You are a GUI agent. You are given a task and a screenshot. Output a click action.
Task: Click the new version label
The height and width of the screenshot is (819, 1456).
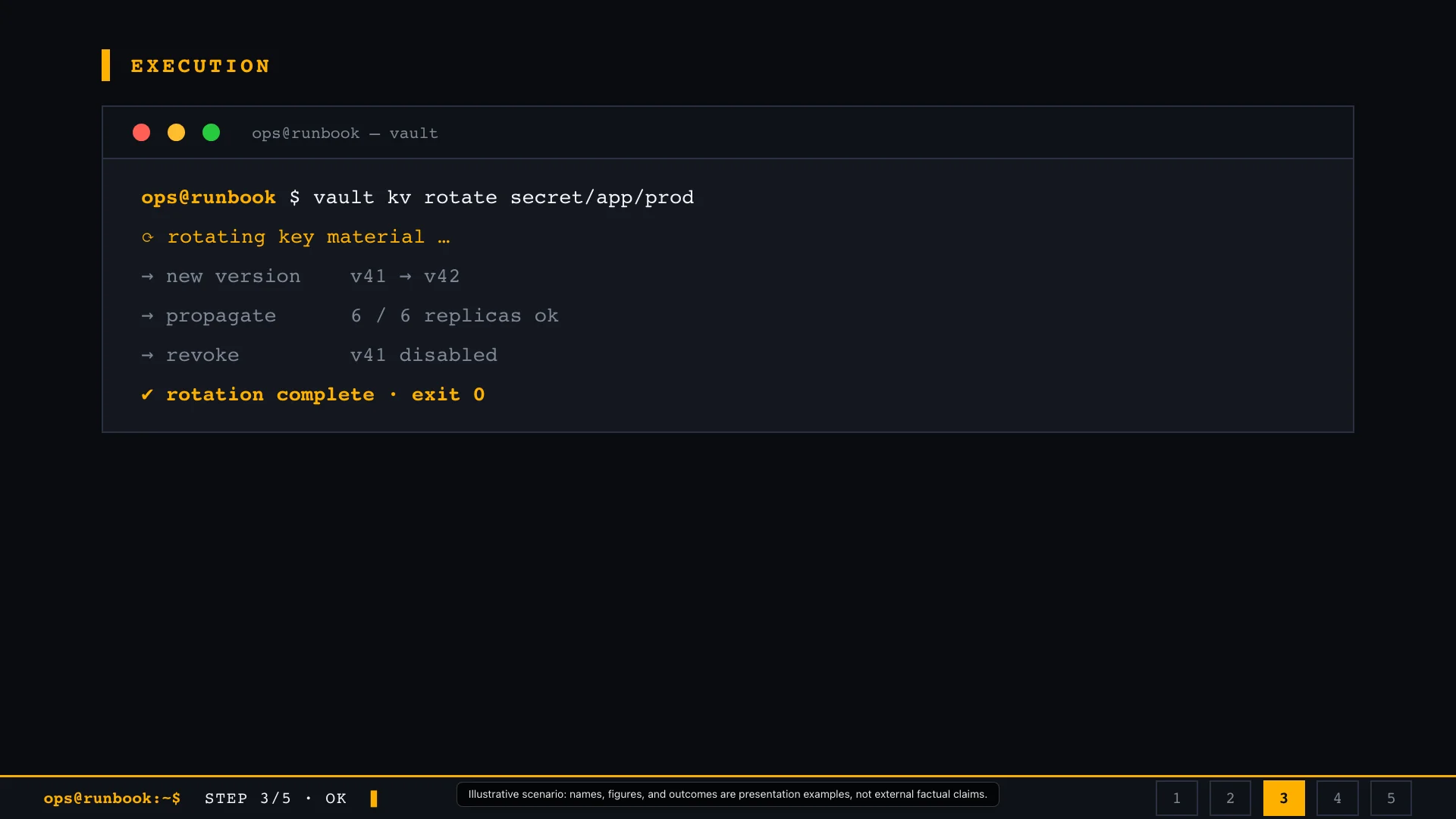click(x=234, y=277)
